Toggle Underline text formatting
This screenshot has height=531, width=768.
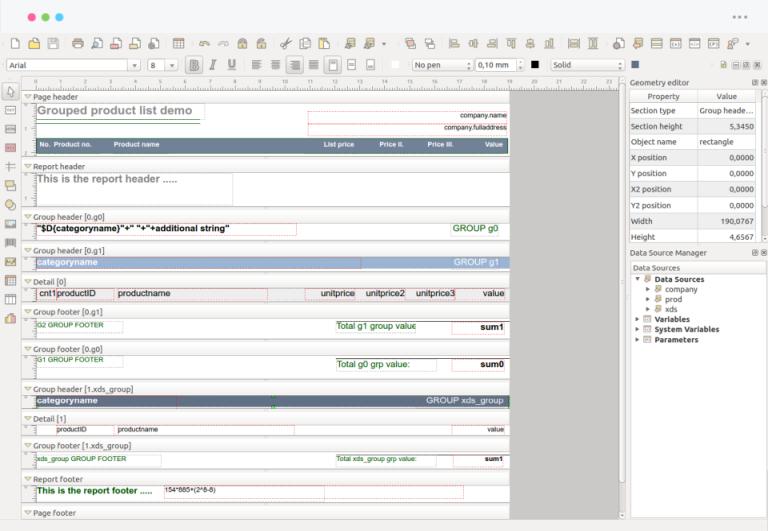231,65
